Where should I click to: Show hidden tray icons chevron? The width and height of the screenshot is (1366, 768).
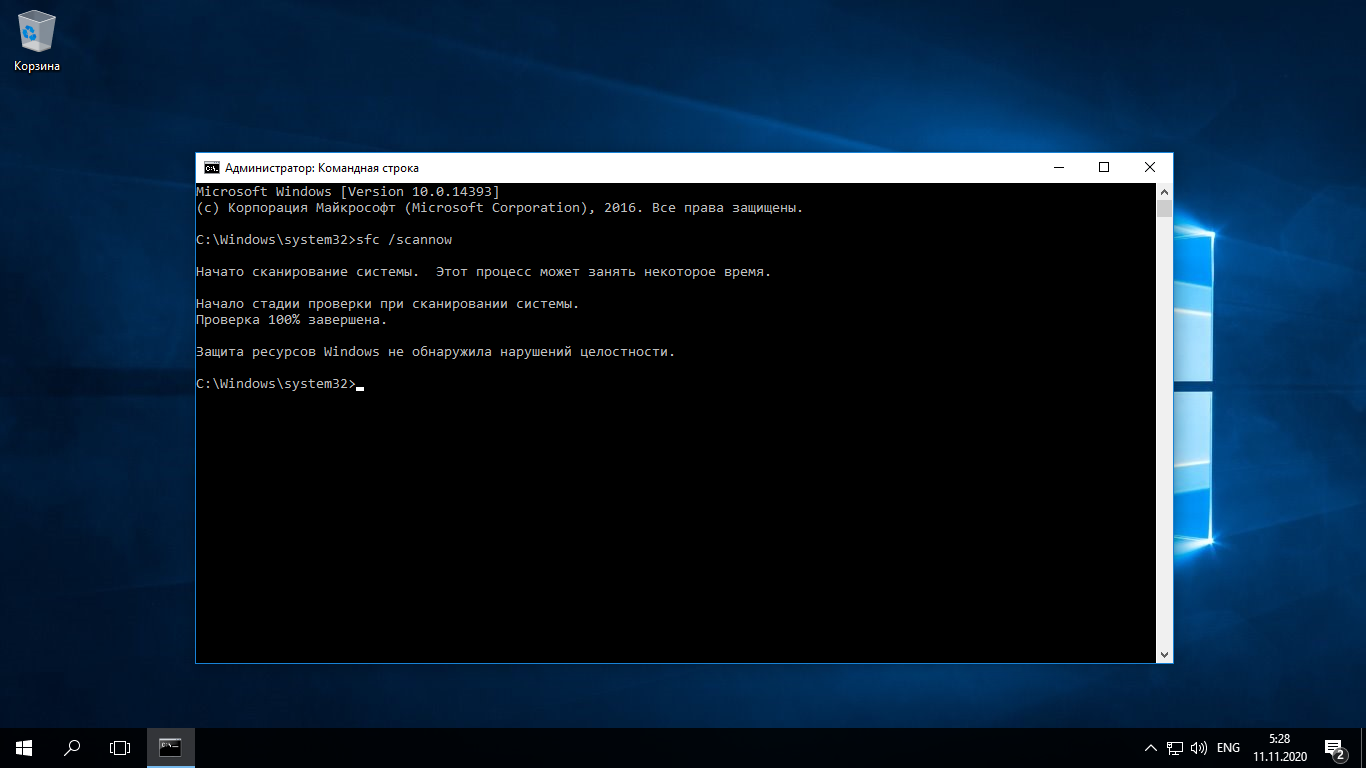(x=1151, y=748)
